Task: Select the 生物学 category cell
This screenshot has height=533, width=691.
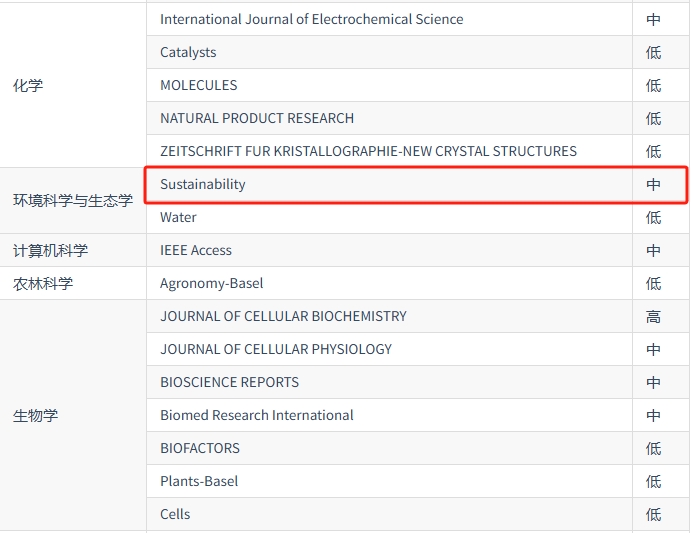Action: (35, 415)
